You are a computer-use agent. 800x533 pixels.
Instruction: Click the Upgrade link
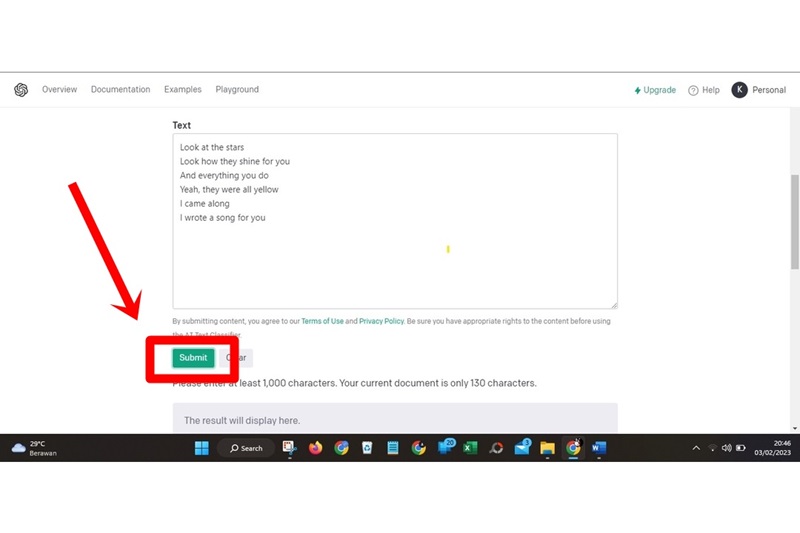pyautogui.click(x=655, y=90)
